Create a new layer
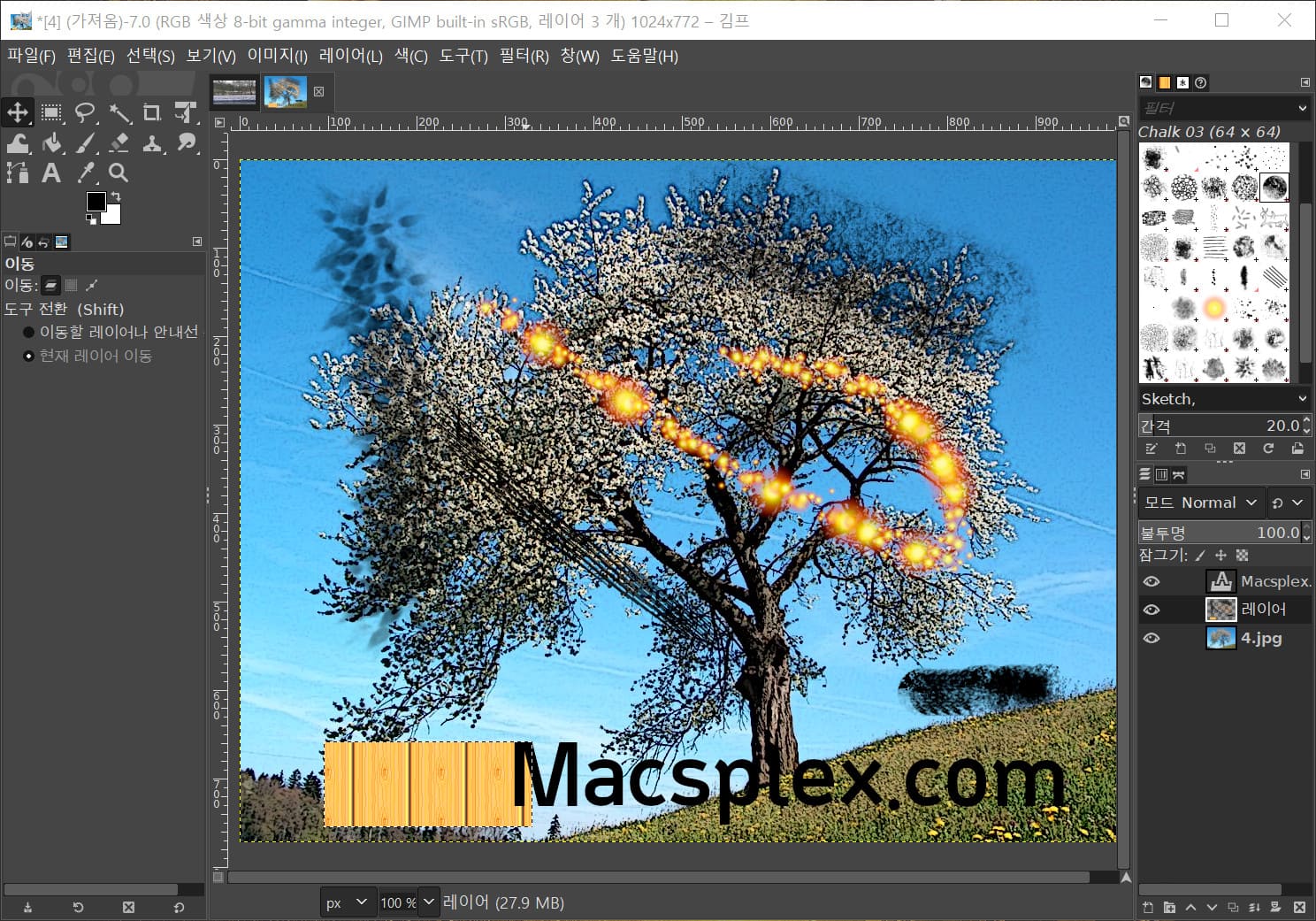Image resolution: width=1316 pixels, height=921 pixels. pos(1148,907)
